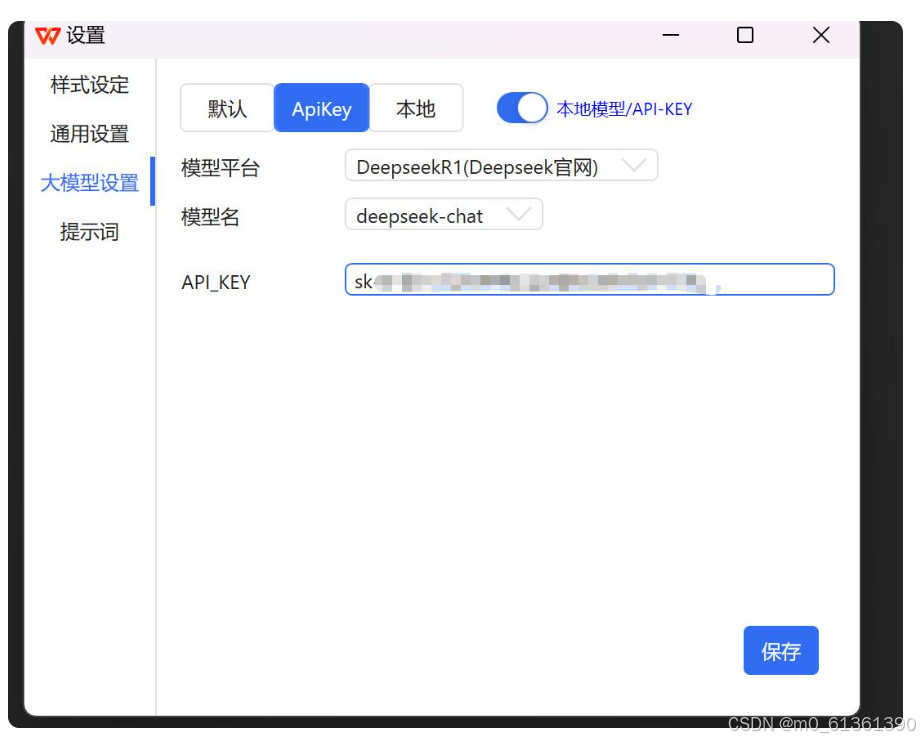Open the 模型平台 dropdown
Viewport: 920px width, 740px height.
coord(502,166)
